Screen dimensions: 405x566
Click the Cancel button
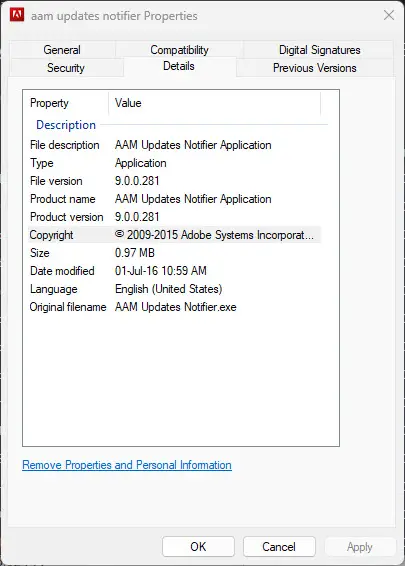click(x=279, y=547)
